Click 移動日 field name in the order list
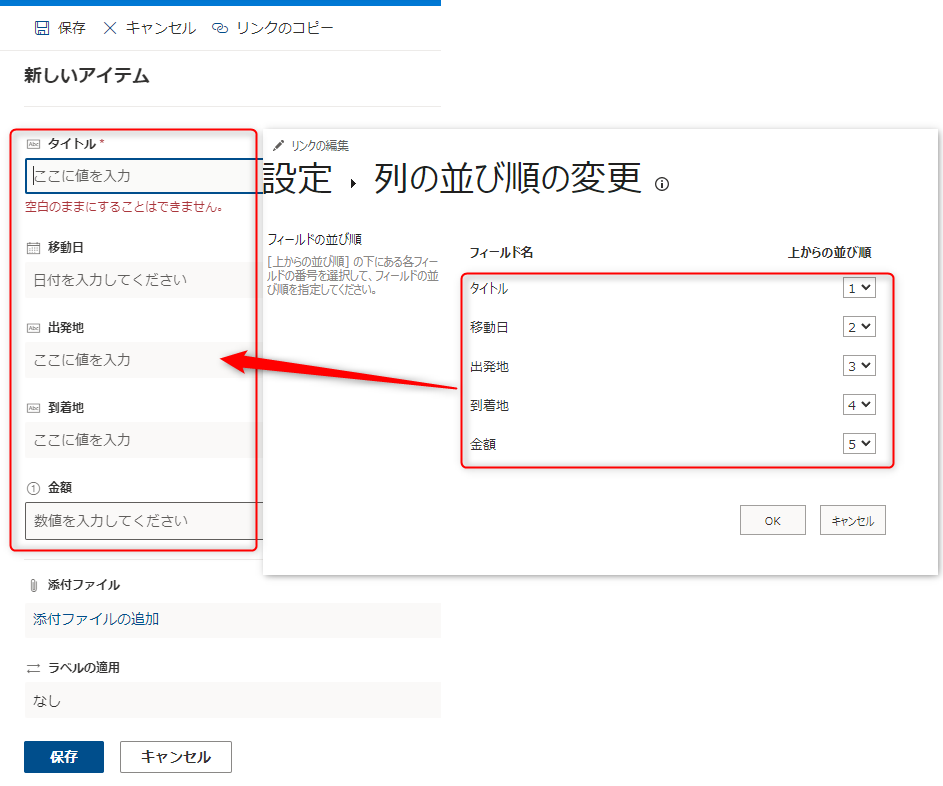This screenshot has height=786, width=943. click(490, 327)
